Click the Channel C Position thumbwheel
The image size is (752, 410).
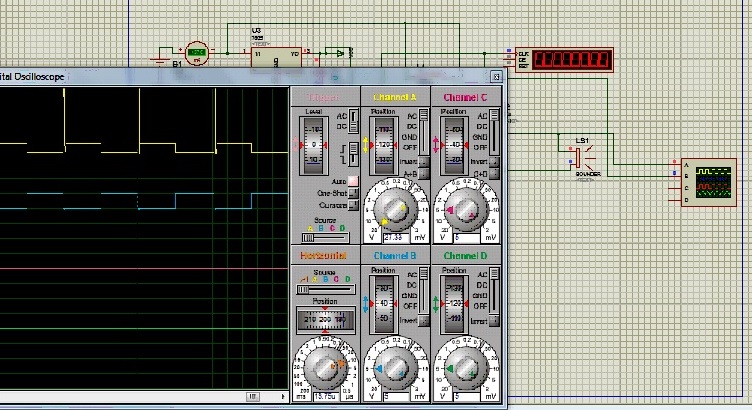coord(454,145)
